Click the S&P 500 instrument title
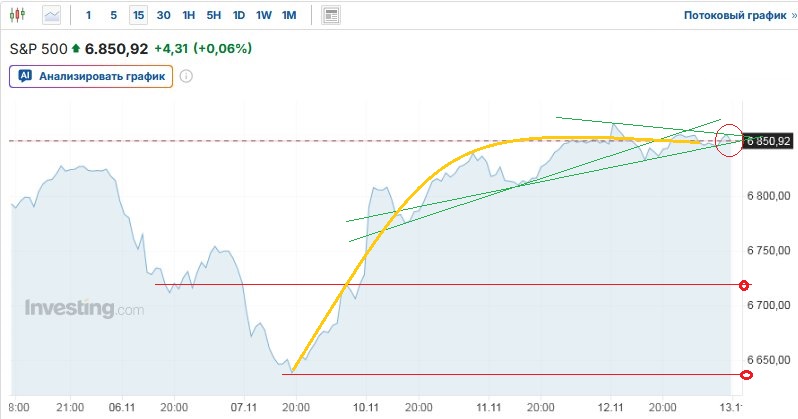This screenshot has height=419, width=798. (x=37, y=48)
